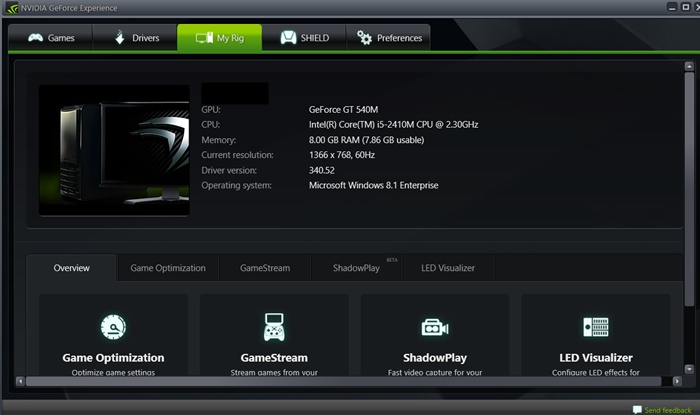Open the ShadowPlay beta sub-tab
Viewport: 700px width, 415px height.
click(357, 268)
